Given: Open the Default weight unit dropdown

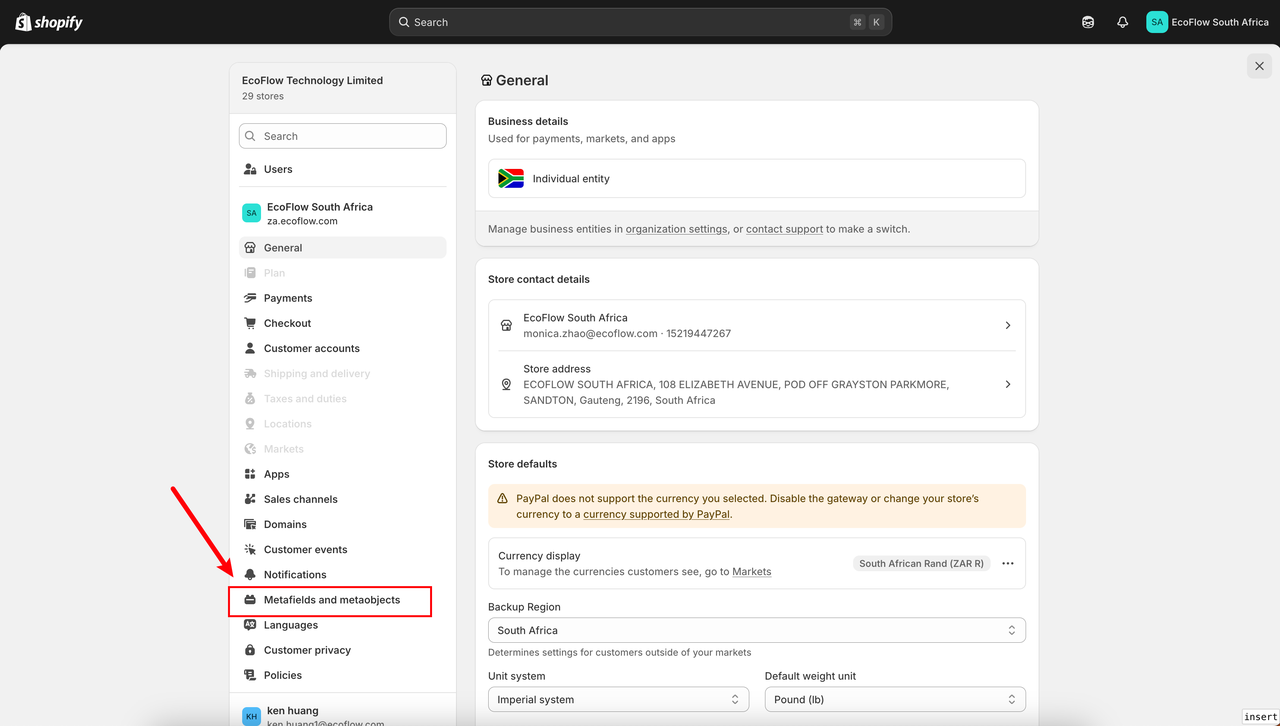Looking at the screenshot, I should [894, 700].
